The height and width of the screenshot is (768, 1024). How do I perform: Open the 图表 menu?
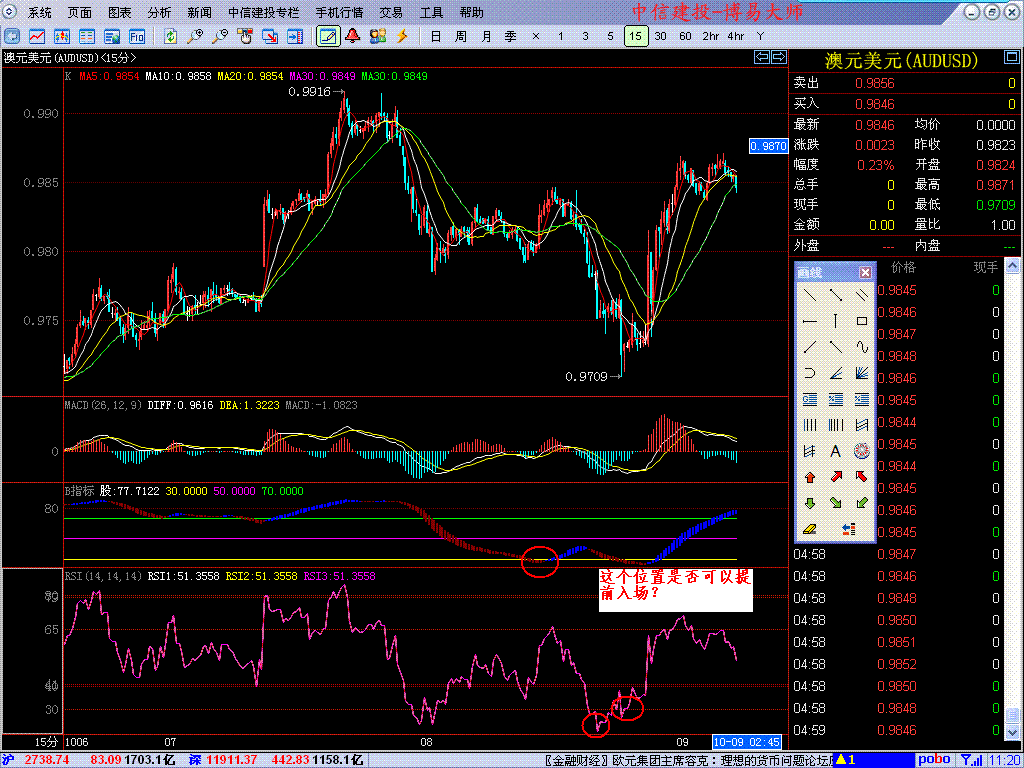[x=120, y=12]
